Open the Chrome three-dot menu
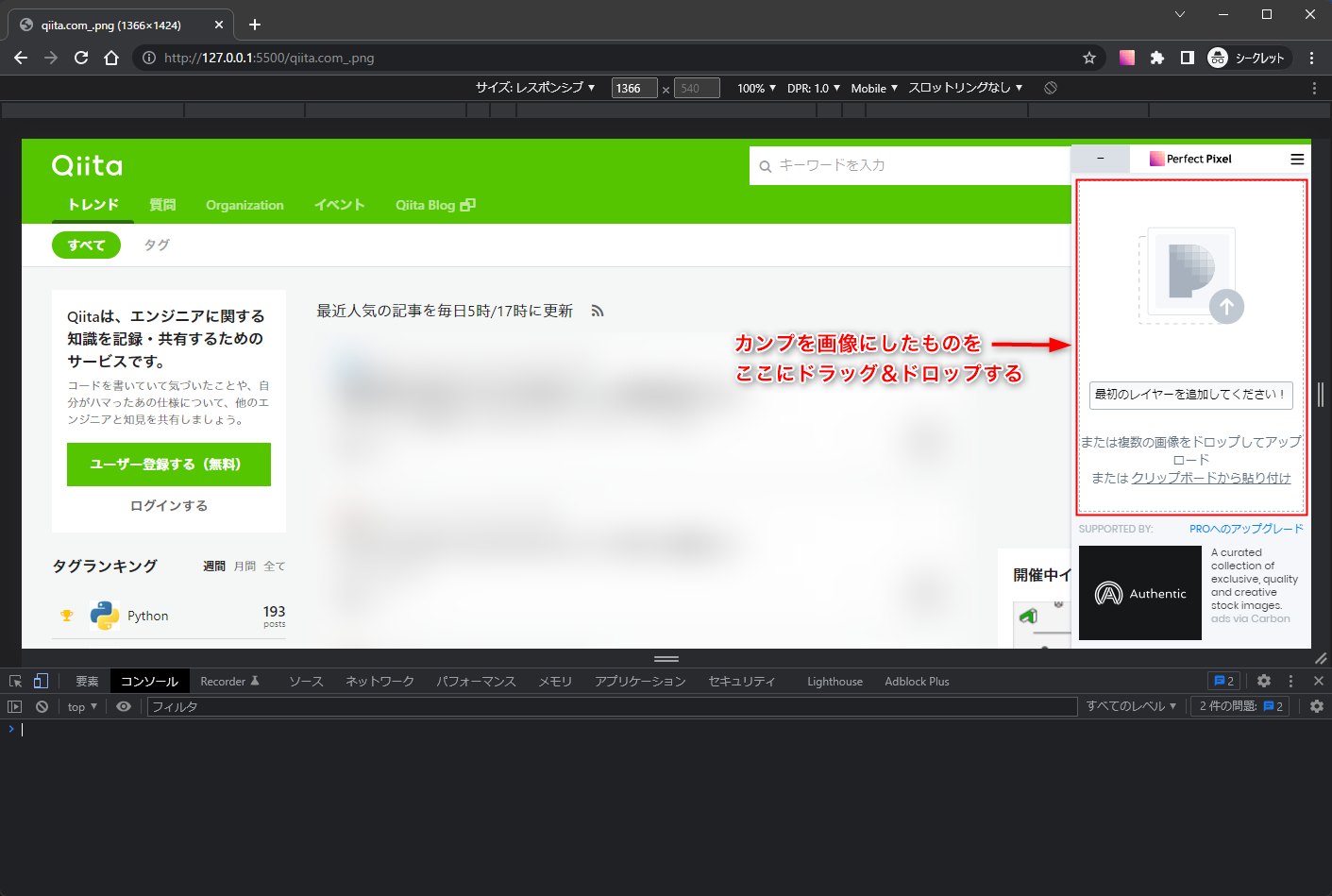Screen dimensions: 1332x896 tap(1312, 58)
